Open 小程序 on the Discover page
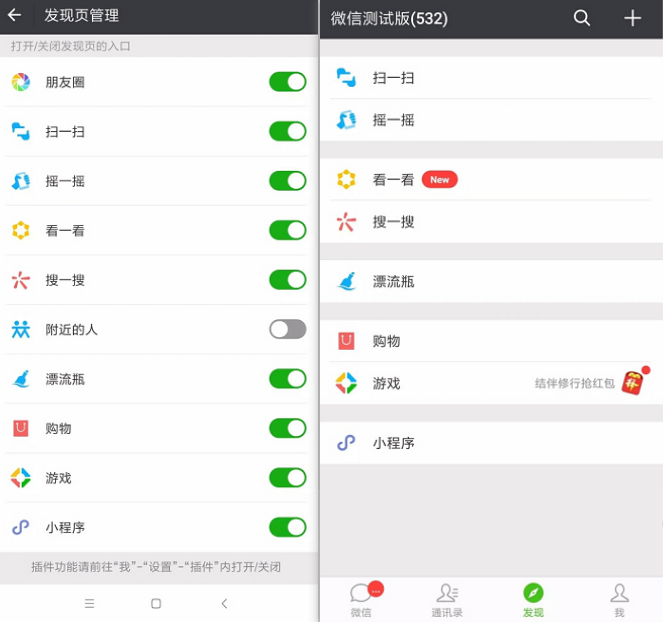 491,443
